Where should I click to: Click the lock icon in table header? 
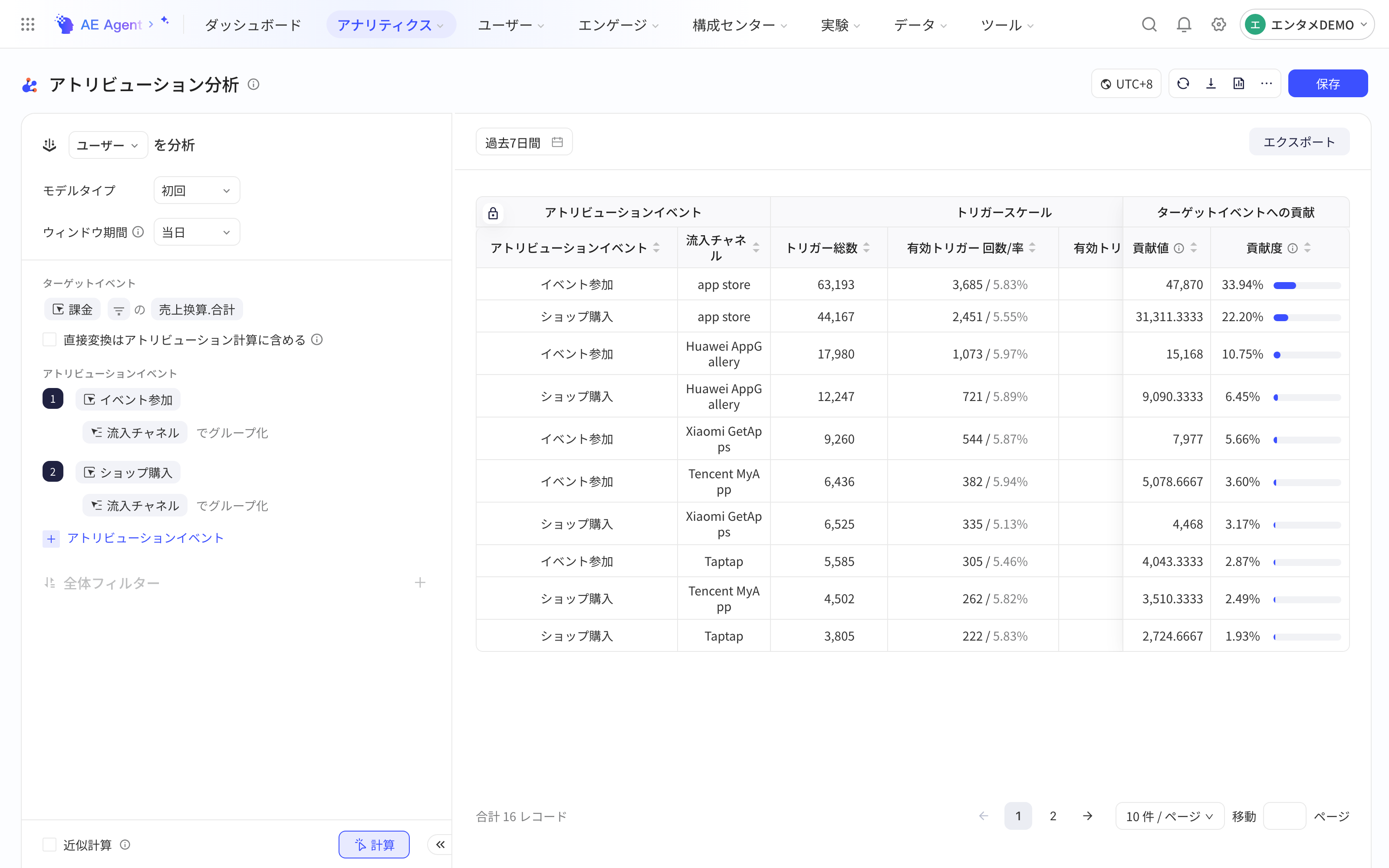pos(493,214)
